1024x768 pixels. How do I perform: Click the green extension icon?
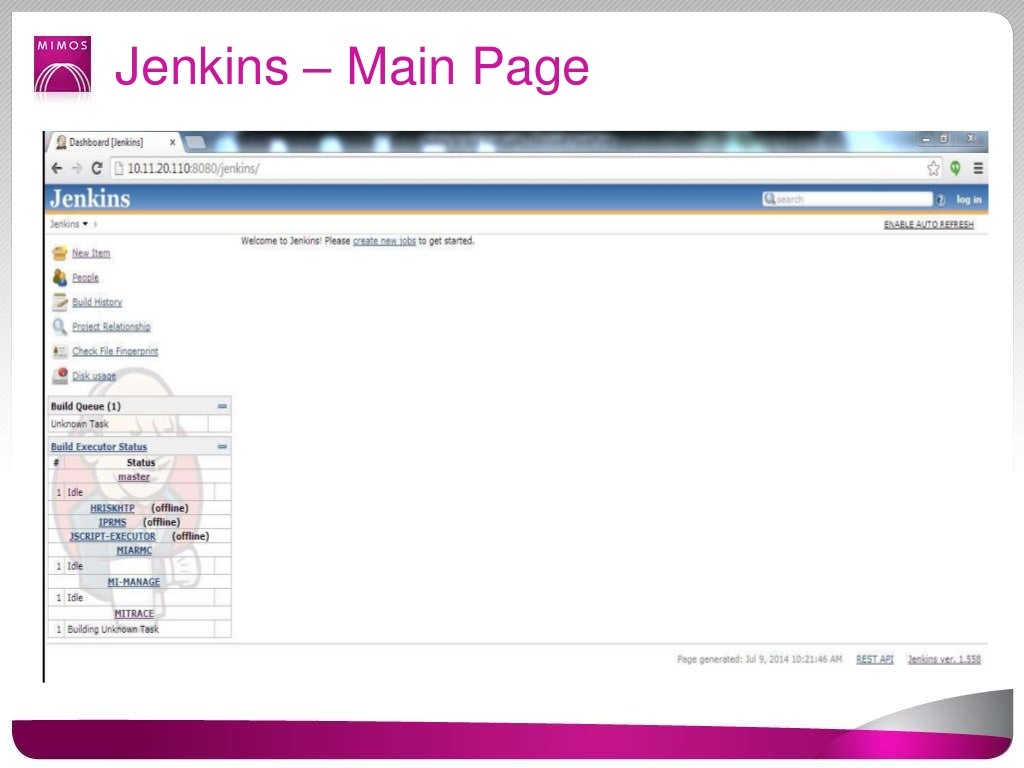(955, 168)
